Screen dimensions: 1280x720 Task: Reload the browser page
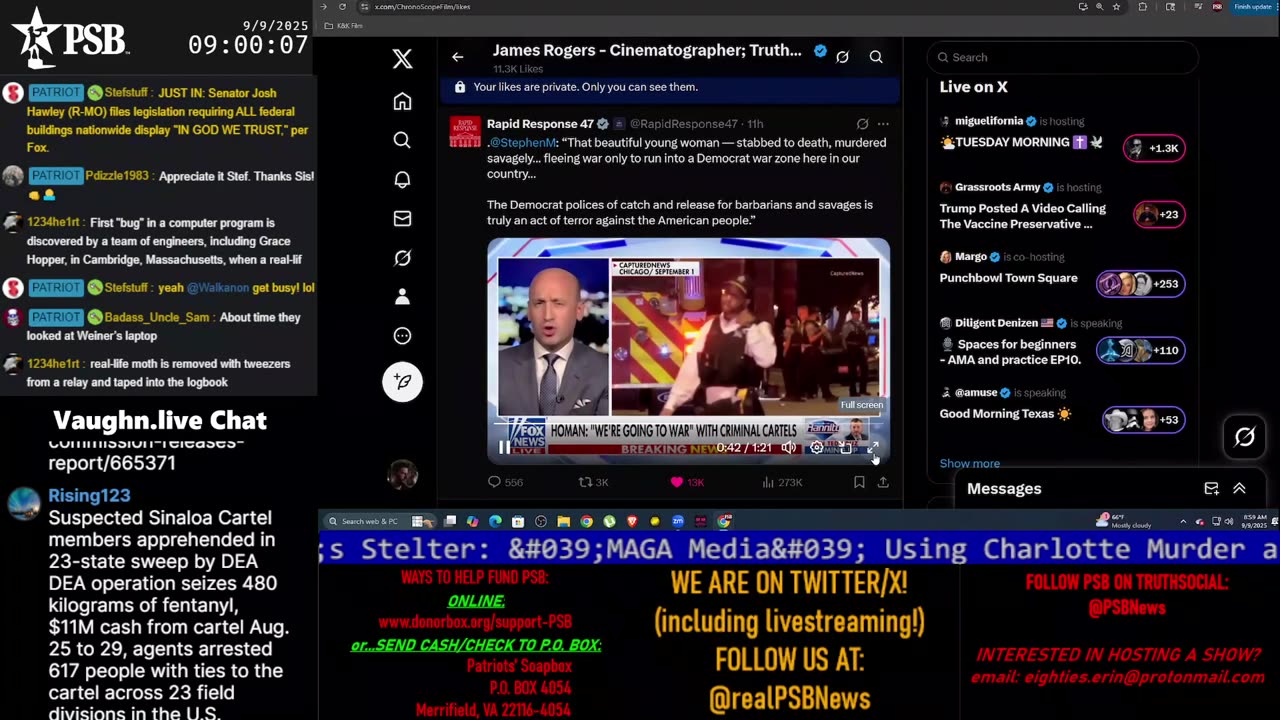tap(342, 7)
